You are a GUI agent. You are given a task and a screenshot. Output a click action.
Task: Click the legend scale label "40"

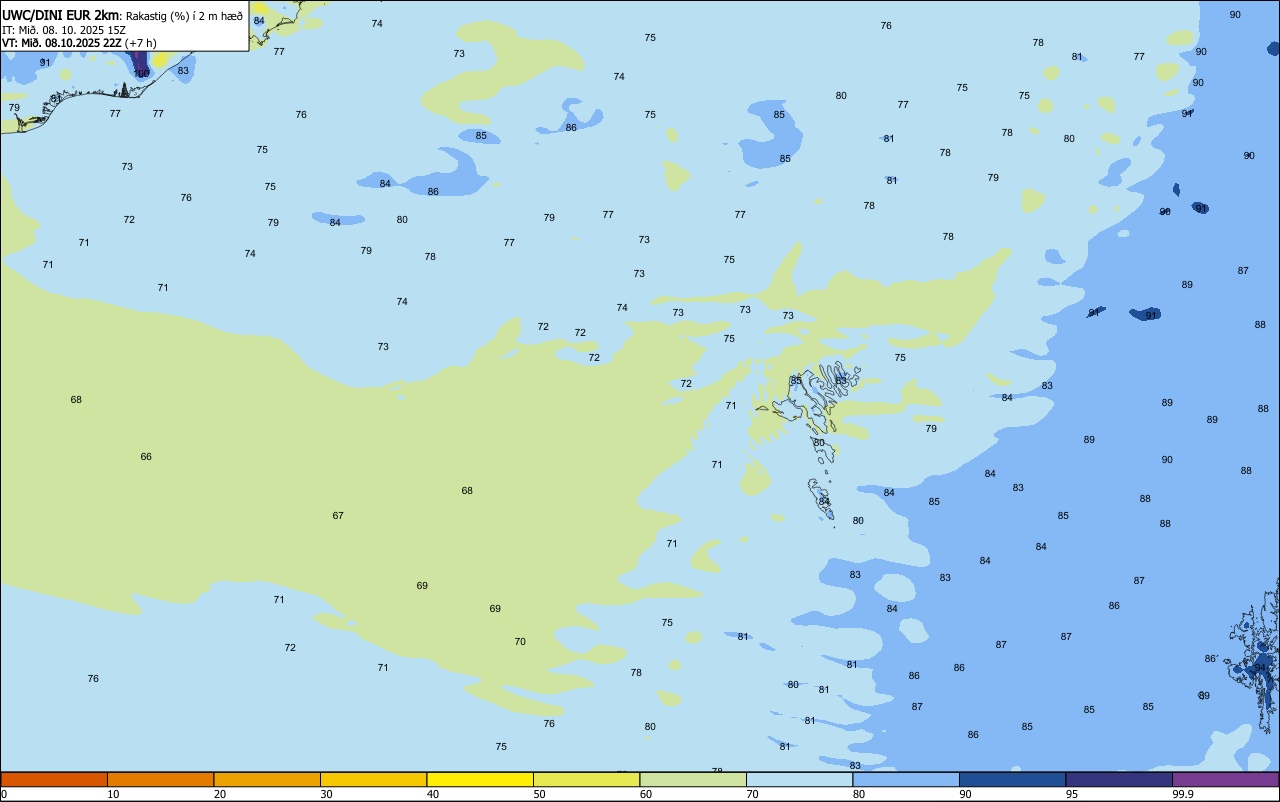coord(433,794)
